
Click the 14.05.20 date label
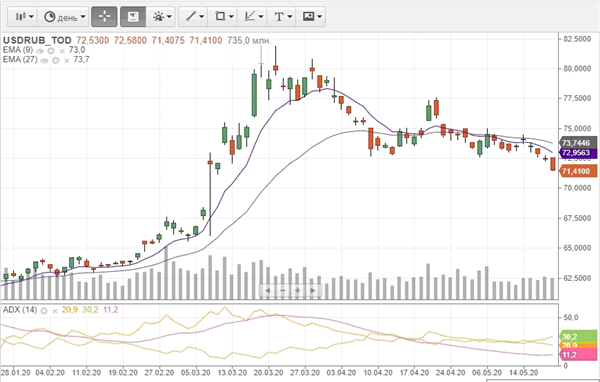click(x=523, y=372)
